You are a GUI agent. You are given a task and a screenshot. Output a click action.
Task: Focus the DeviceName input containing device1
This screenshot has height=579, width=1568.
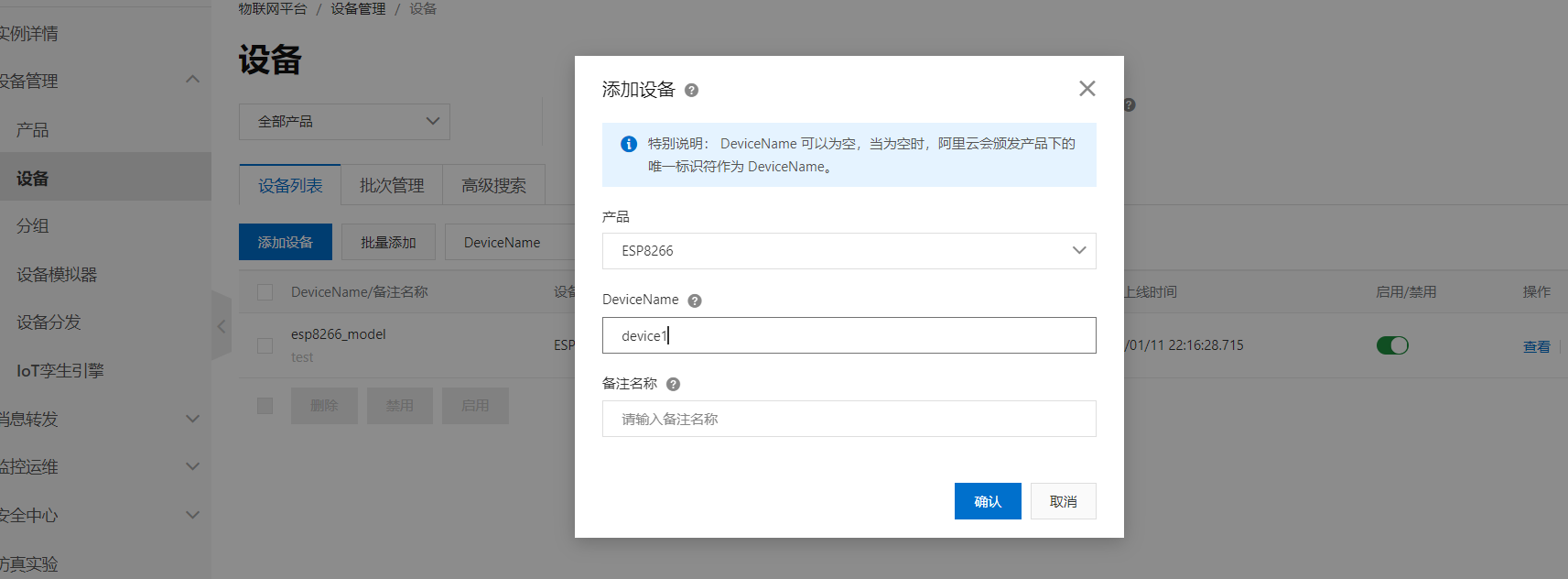click(x=849, y=335)
